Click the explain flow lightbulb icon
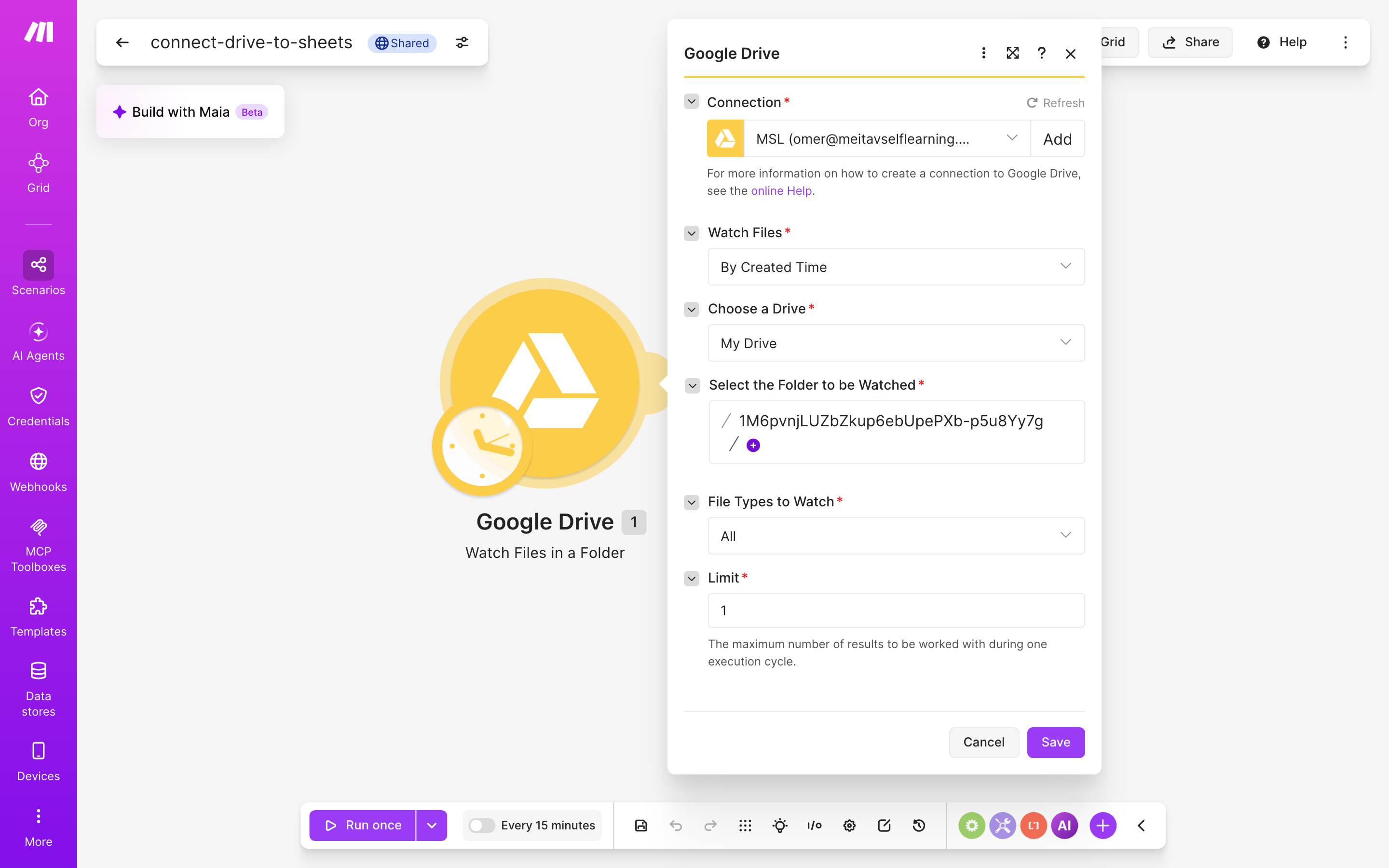The width and height of the screenshot is (1389, 868). coord(780,826)
